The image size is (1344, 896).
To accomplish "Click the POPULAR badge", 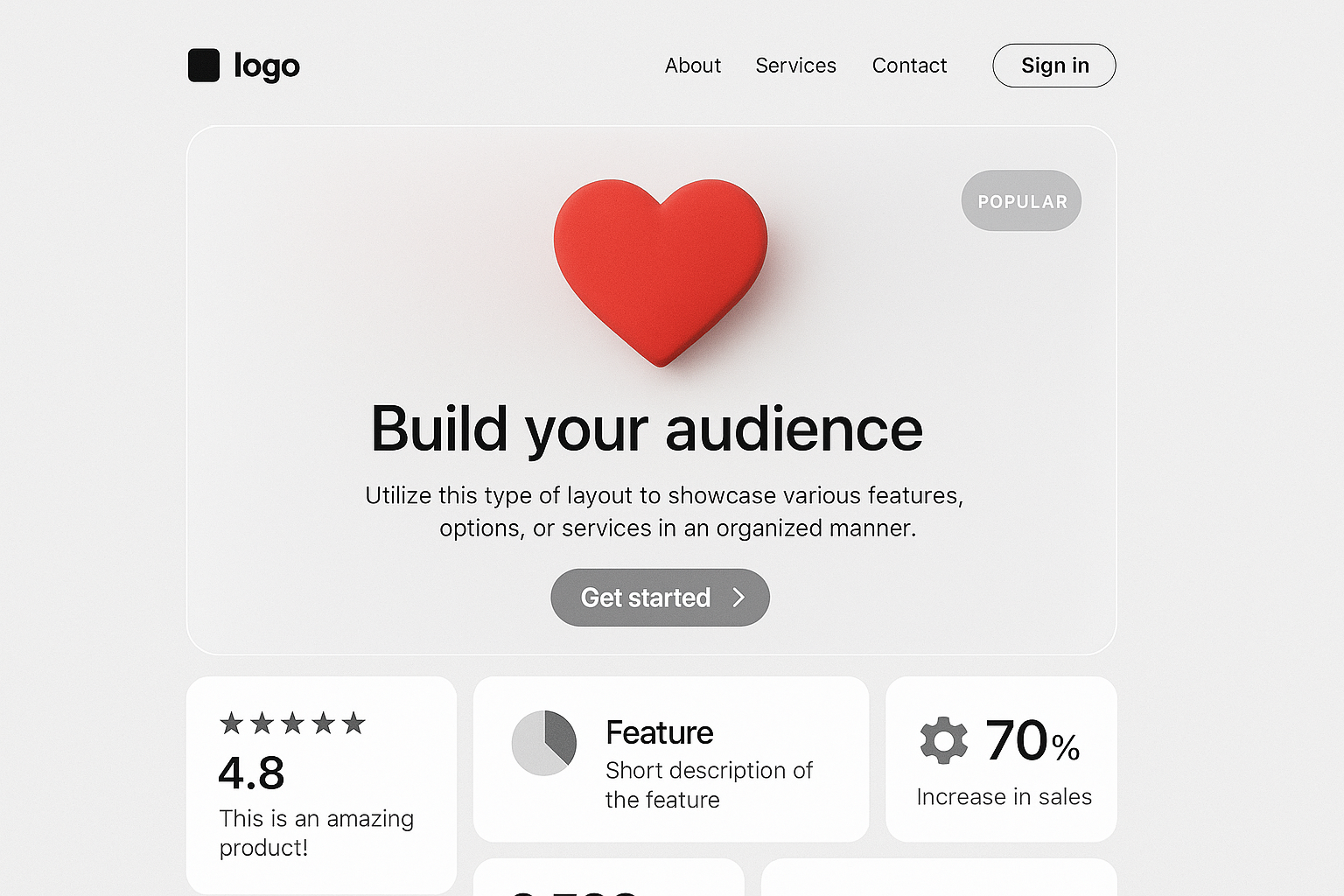I will [1021, 201].
